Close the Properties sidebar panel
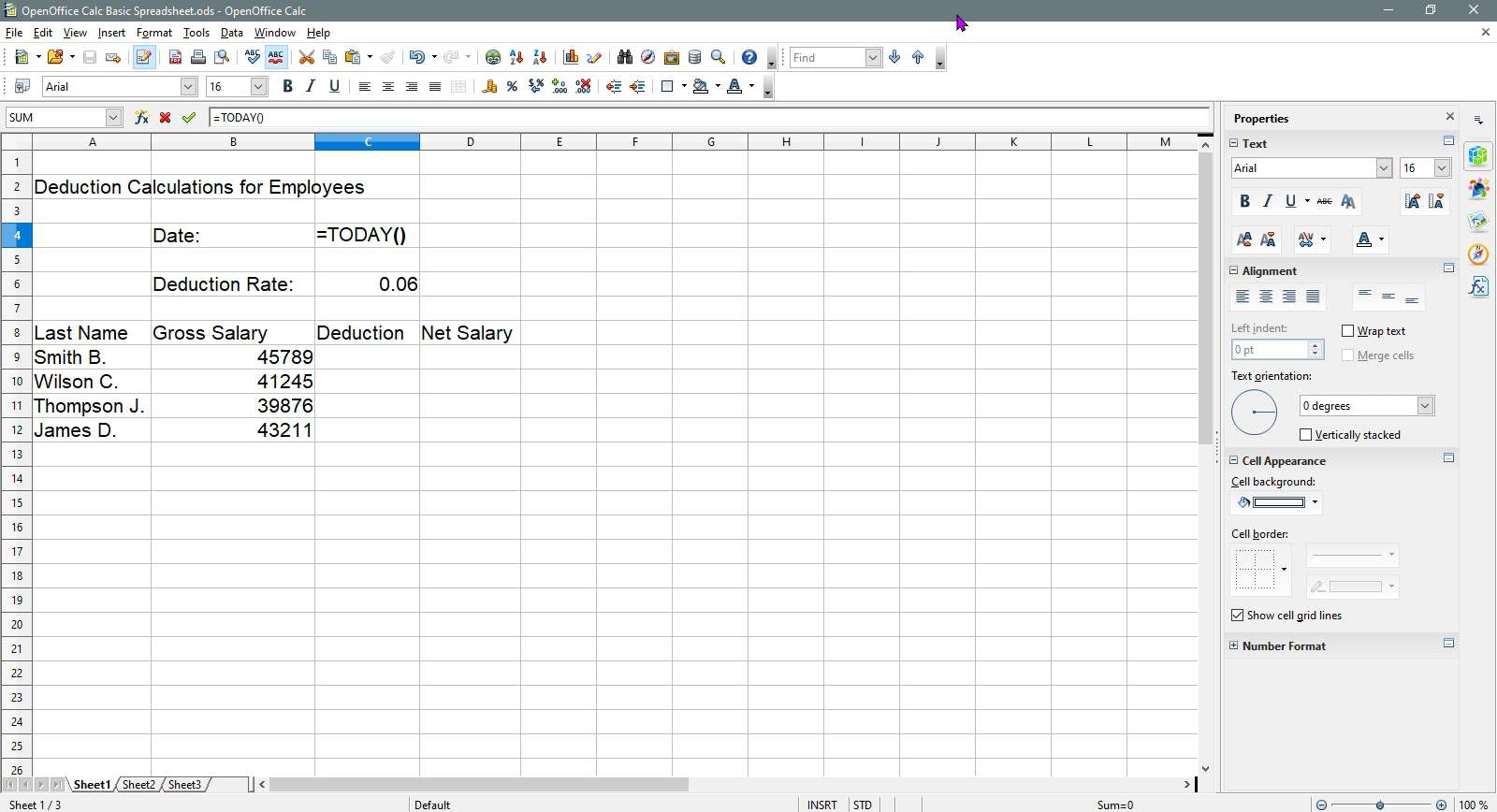The width and height of the screenshot is (1497, 812). tap(1450, 117)
